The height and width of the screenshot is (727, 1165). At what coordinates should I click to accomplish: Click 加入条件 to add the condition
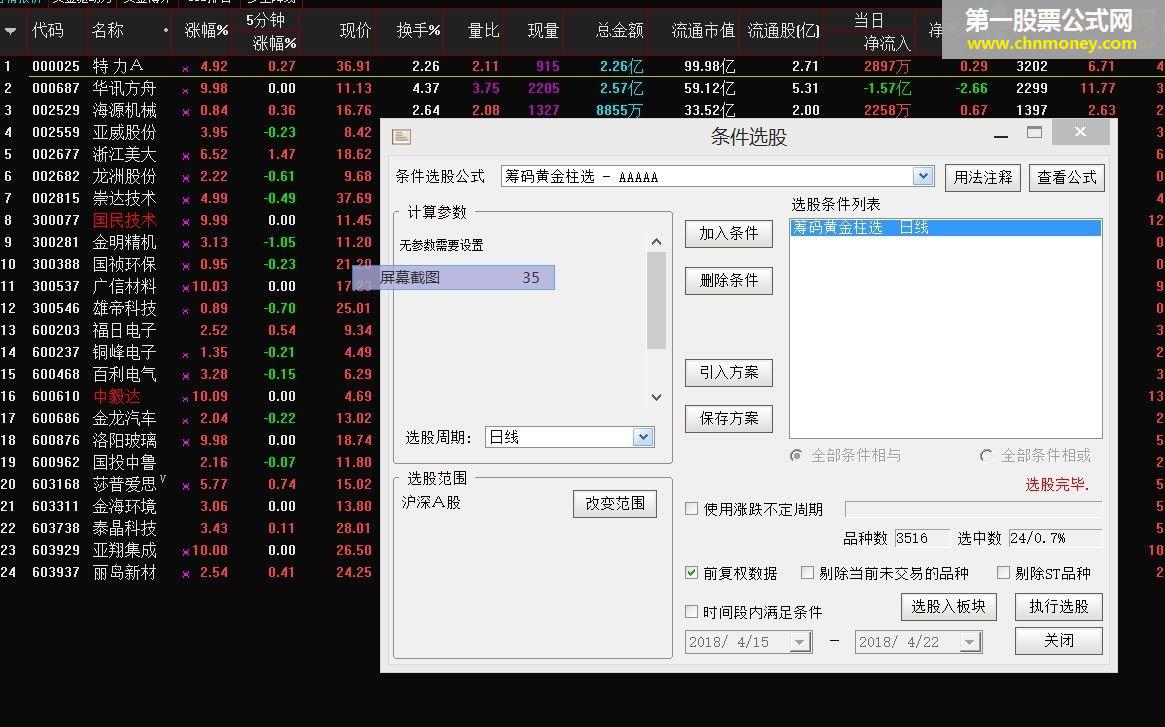[728, 233]
